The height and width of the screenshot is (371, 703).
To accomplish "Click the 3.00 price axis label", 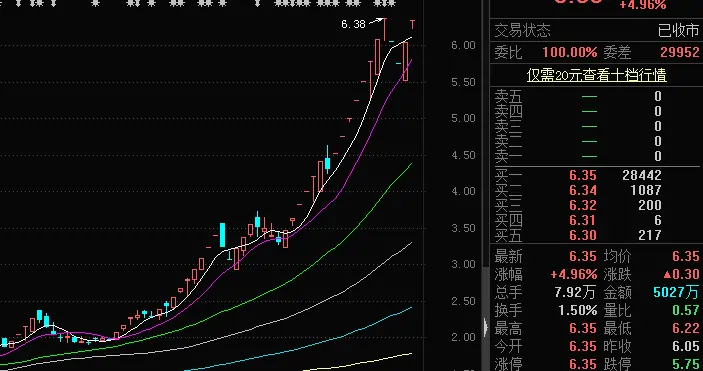I will pyautogui.click(x=464, y=264).
